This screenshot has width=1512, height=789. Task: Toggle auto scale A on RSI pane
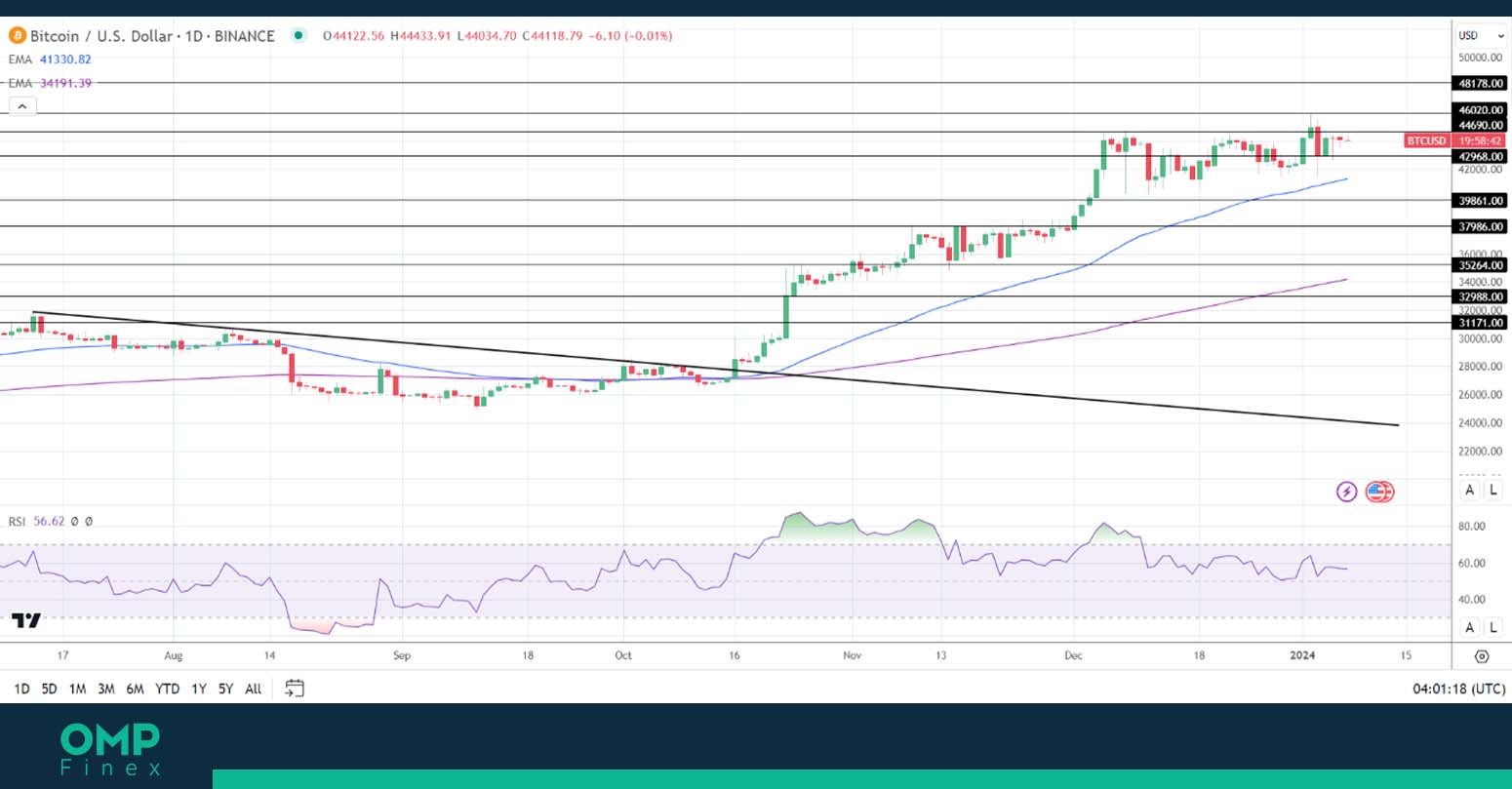click(x=1470, y=627)
